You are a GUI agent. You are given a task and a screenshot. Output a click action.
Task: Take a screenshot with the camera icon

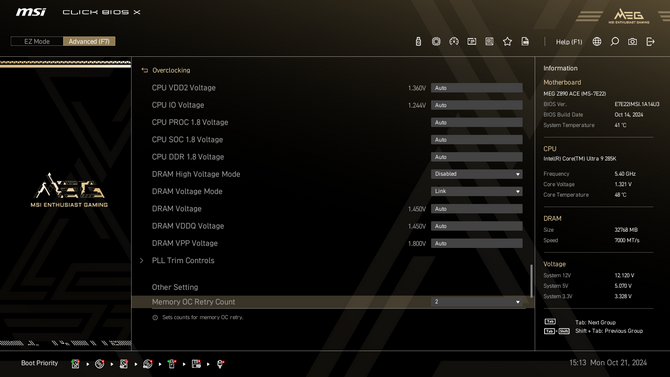(x=632, y=41)
